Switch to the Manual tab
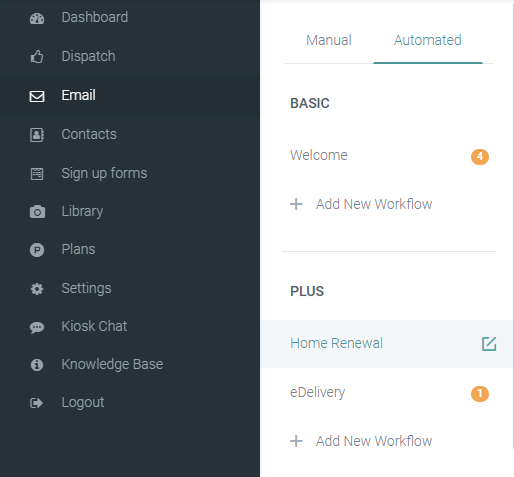This screenshot has width=514, height=477. [329, 40]
